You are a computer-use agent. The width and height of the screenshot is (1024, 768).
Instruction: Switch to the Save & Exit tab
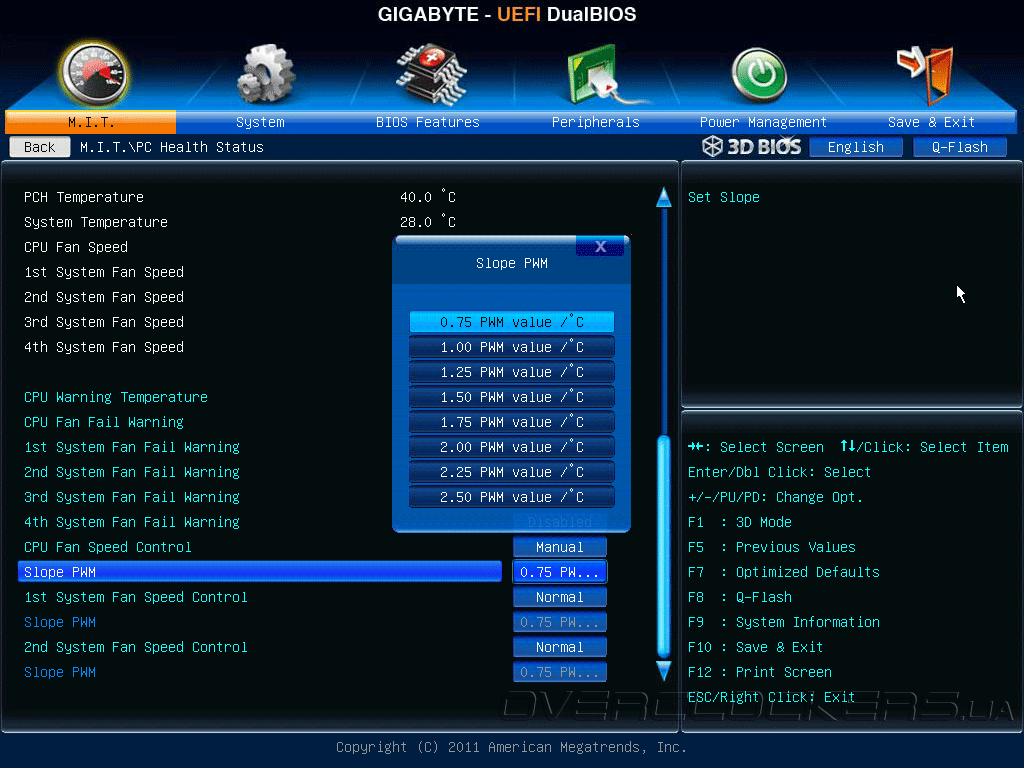point(931,122)
